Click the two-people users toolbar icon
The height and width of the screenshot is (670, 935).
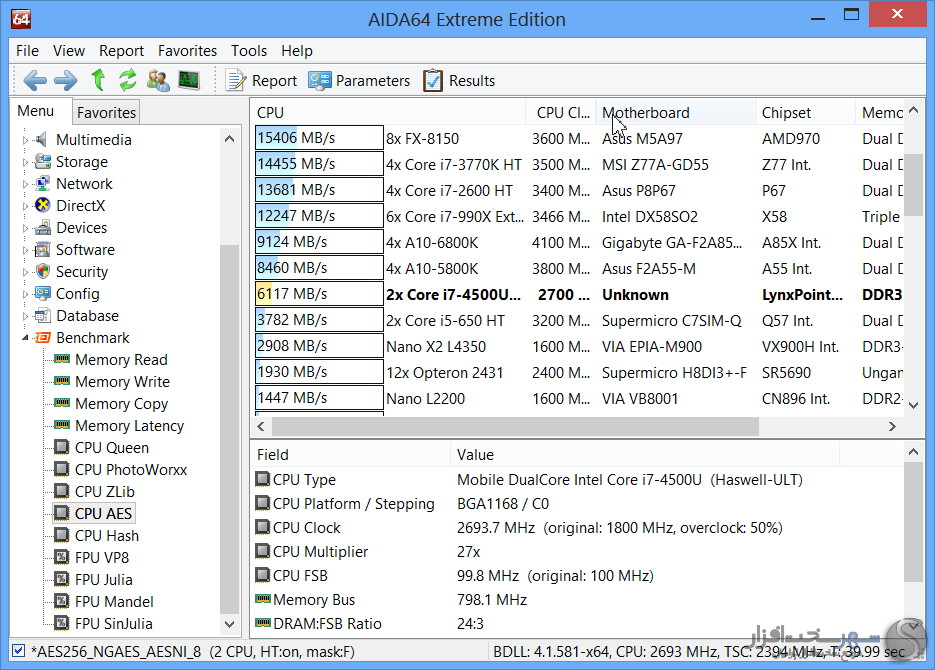point(158,80)
